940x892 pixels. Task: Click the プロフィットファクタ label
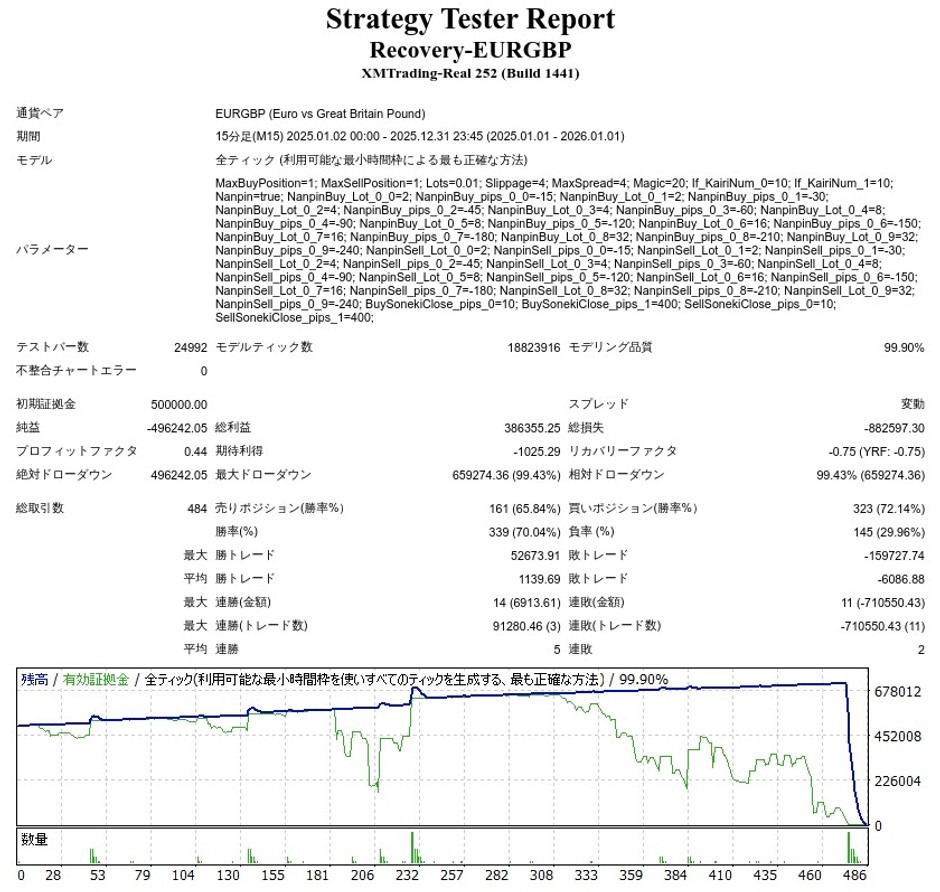click(76, 451)
